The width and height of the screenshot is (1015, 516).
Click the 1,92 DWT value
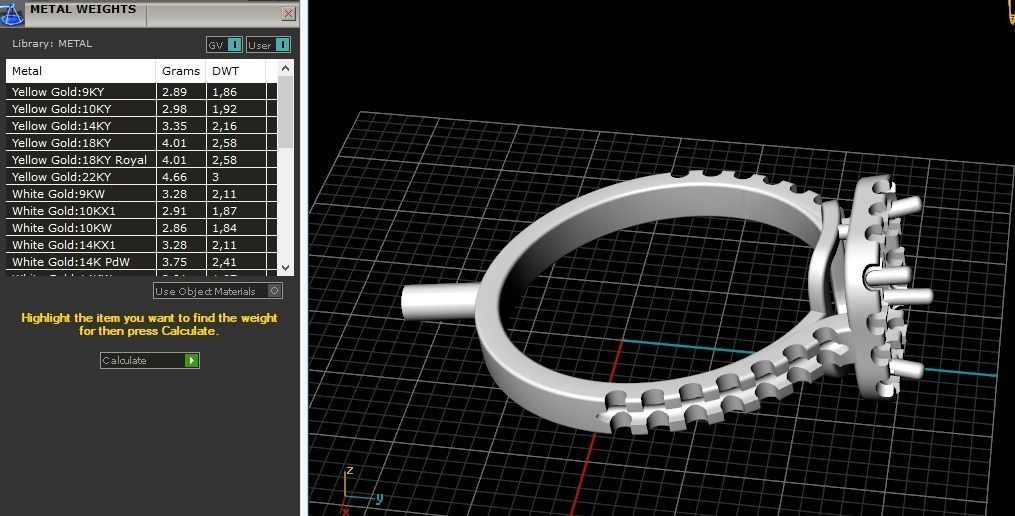[x=225, y=109]
